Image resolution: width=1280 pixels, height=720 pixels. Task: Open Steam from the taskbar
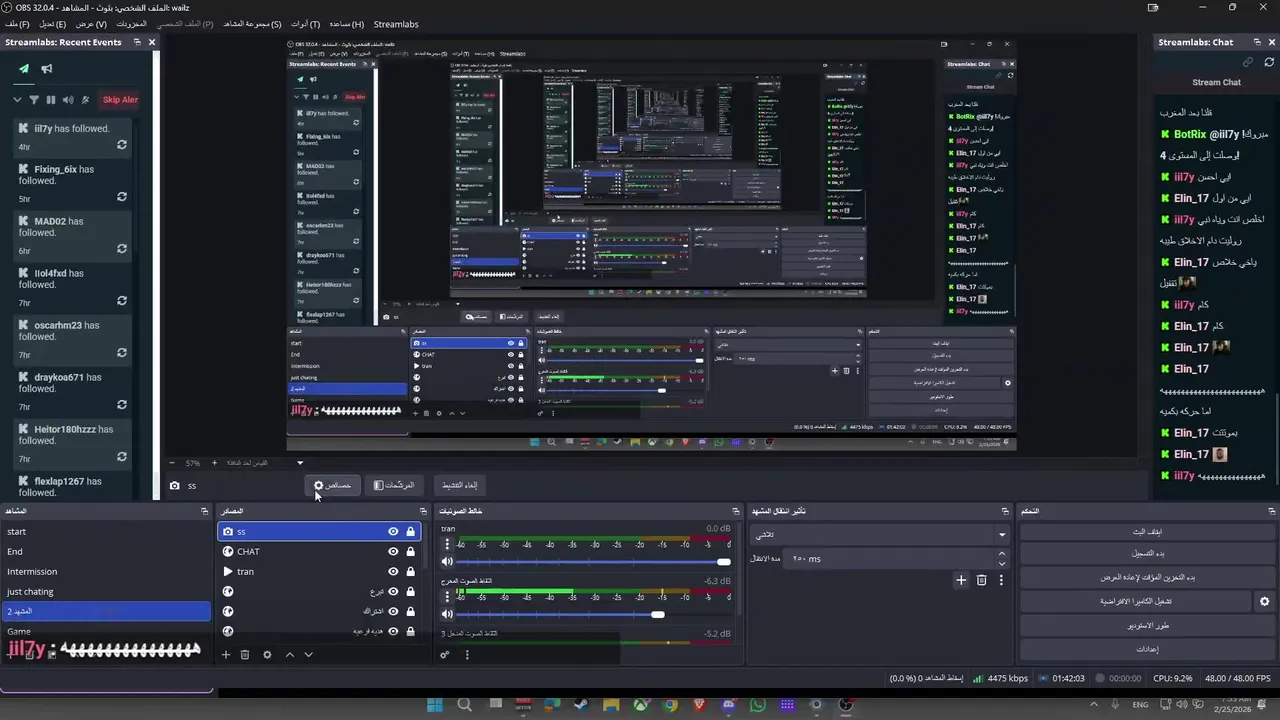pyautogui.click(x=582, y=705)
